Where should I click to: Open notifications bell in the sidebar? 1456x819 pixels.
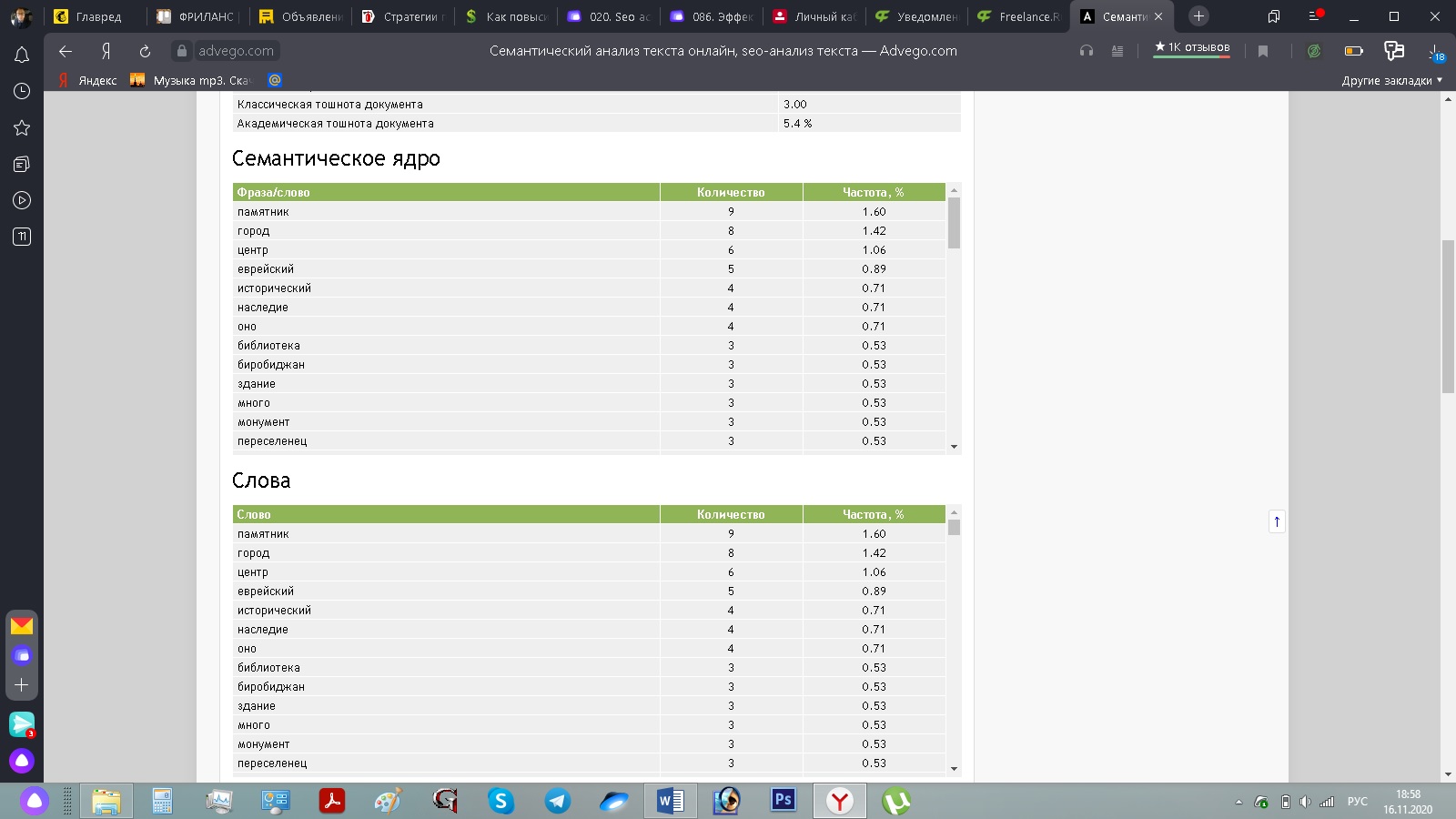(x=22, y=56)
